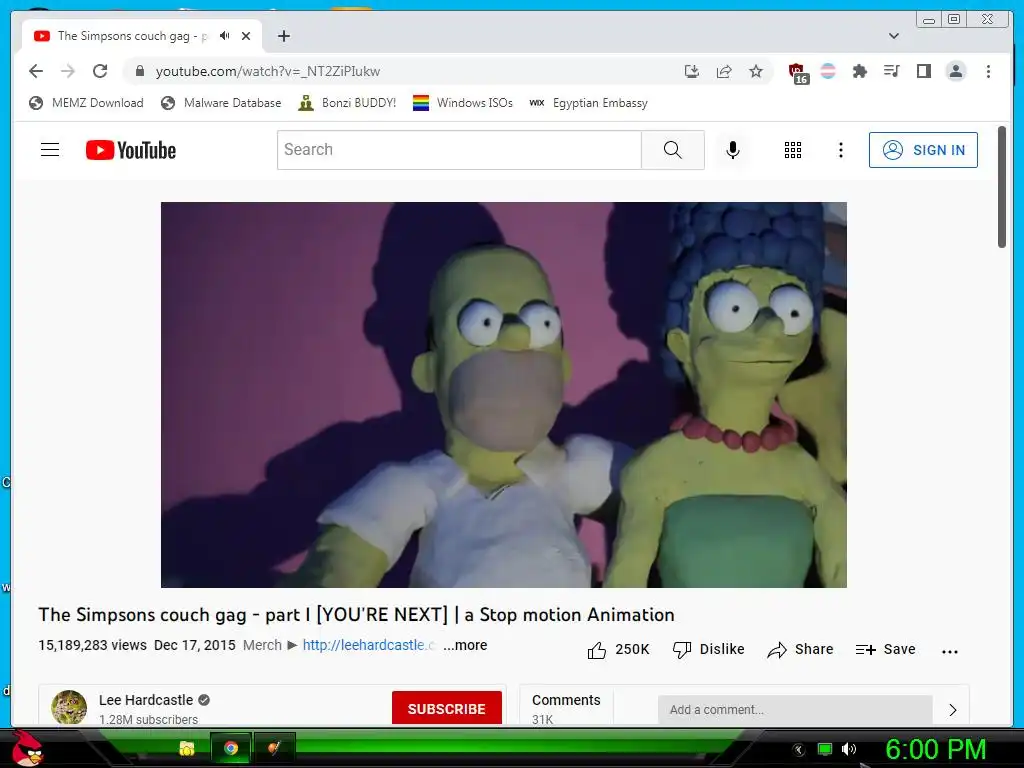This screenshot has width=1024, height=768.
Task: Open a new browser tab
Action: point(283,36)
